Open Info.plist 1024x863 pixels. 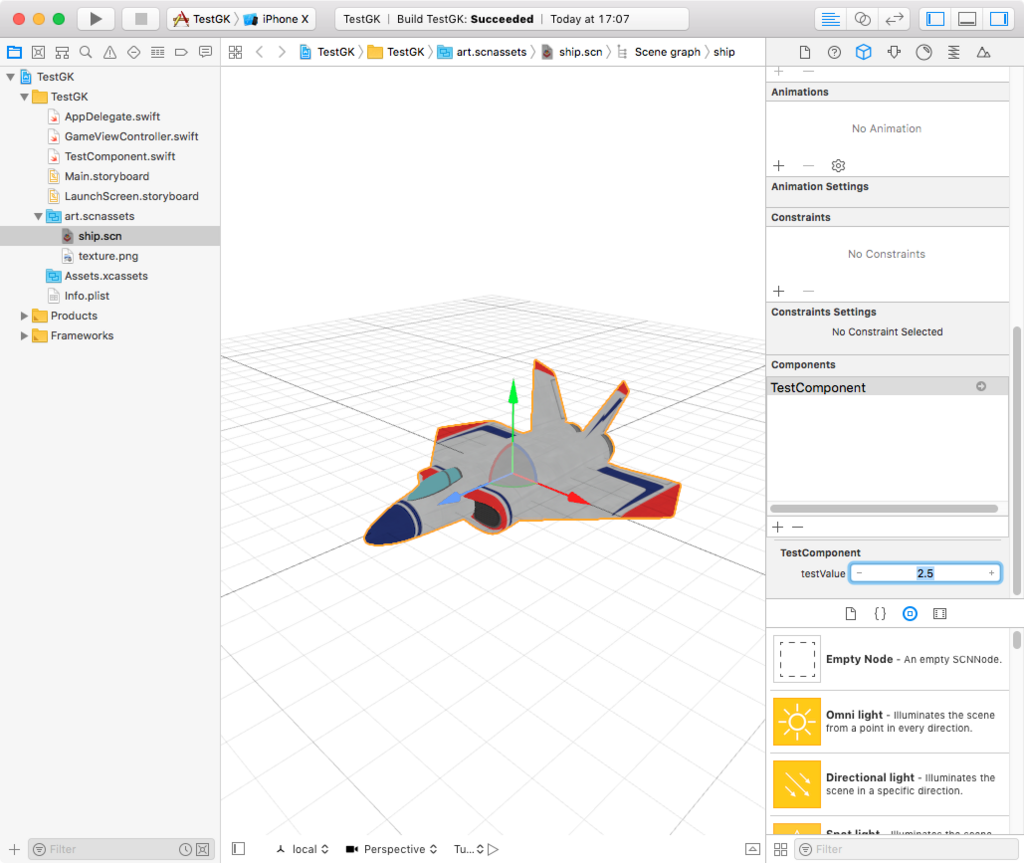(x=86, y=296)
